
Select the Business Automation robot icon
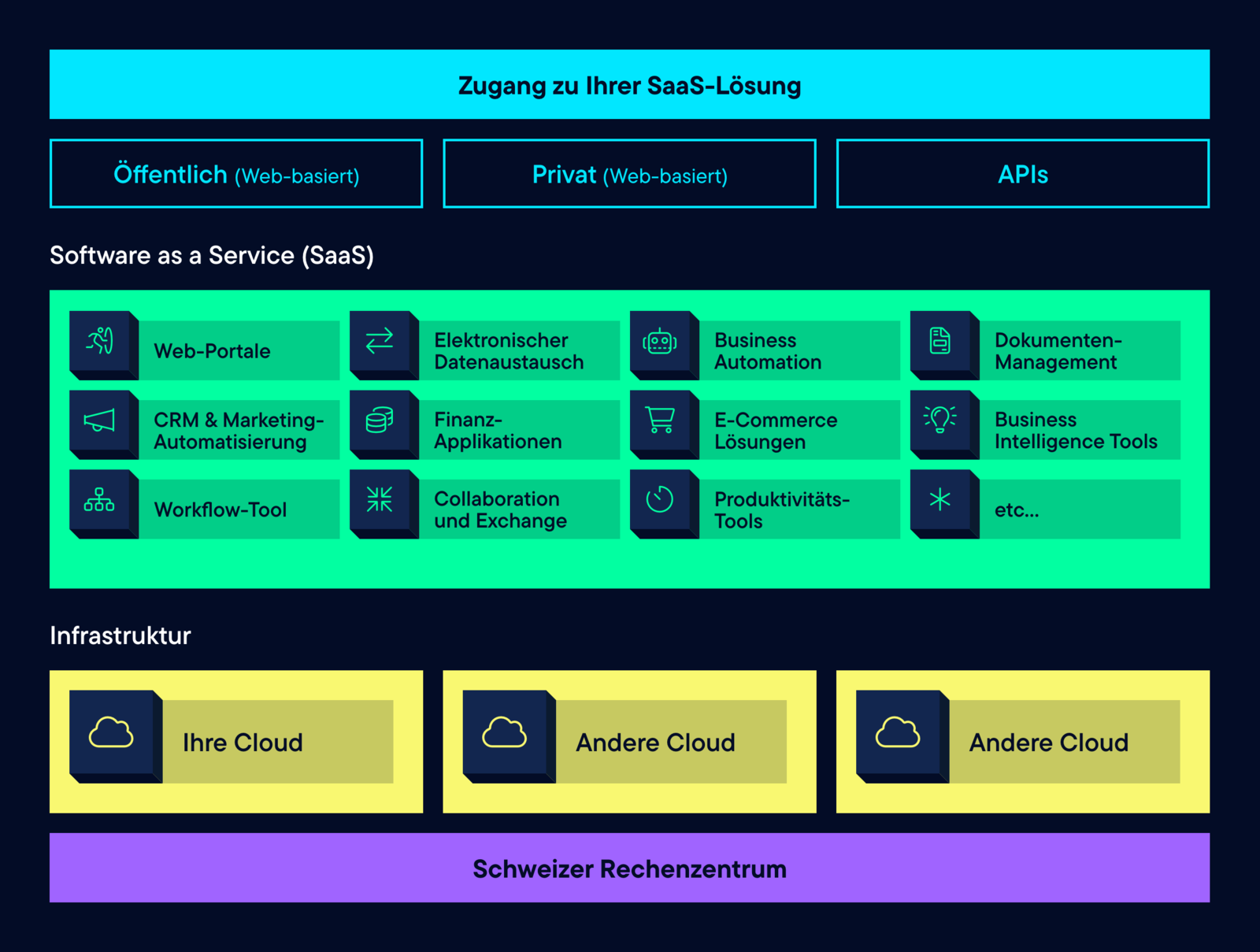tap(660, 342)
